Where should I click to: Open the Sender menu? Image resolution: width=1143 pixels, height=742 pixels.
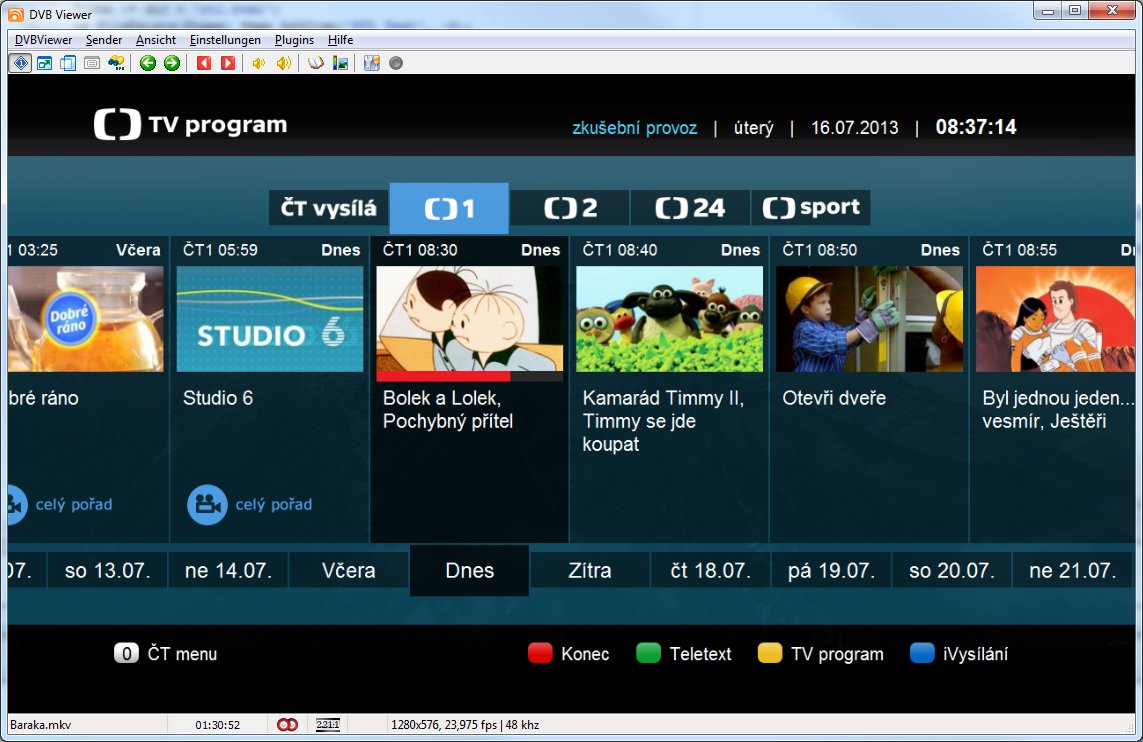click(104, 40)
